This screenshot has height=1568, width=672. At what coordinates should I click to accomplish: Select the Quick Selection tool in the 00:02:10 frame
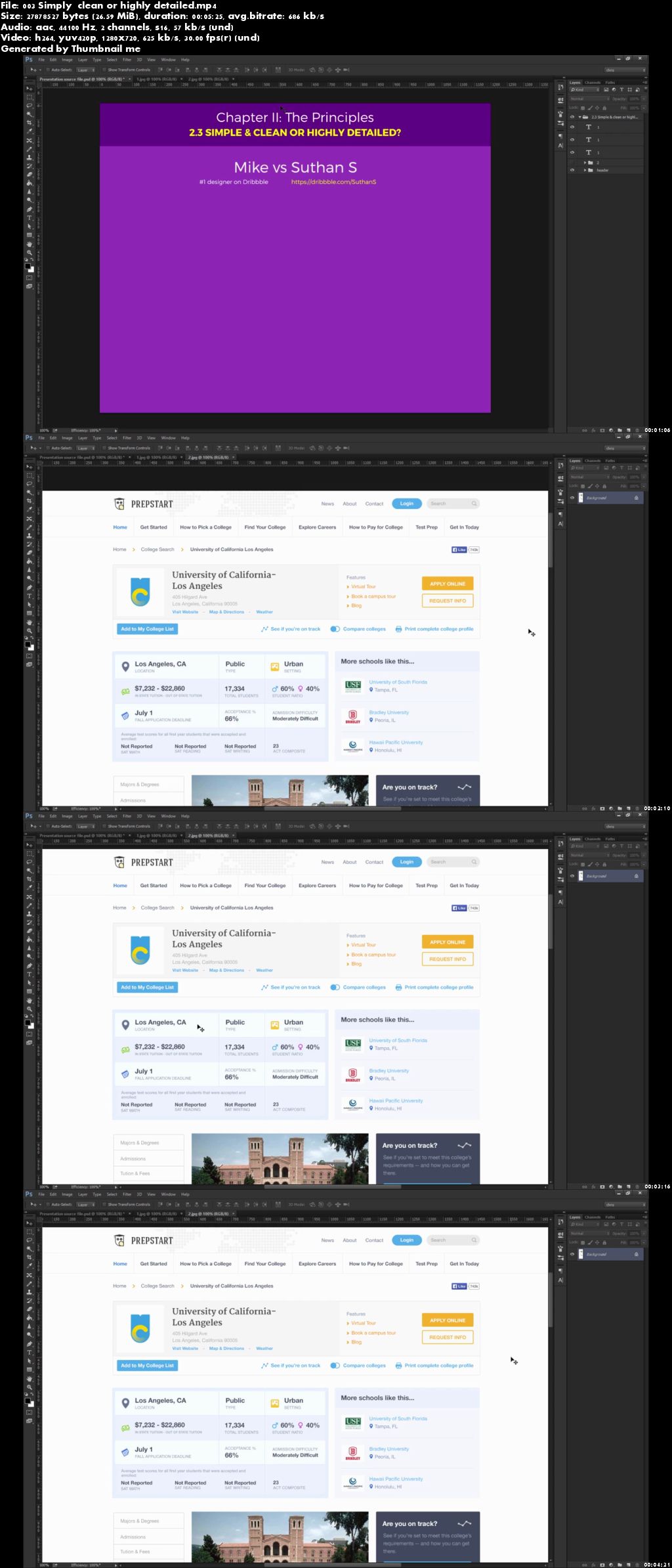coord(30,492)
